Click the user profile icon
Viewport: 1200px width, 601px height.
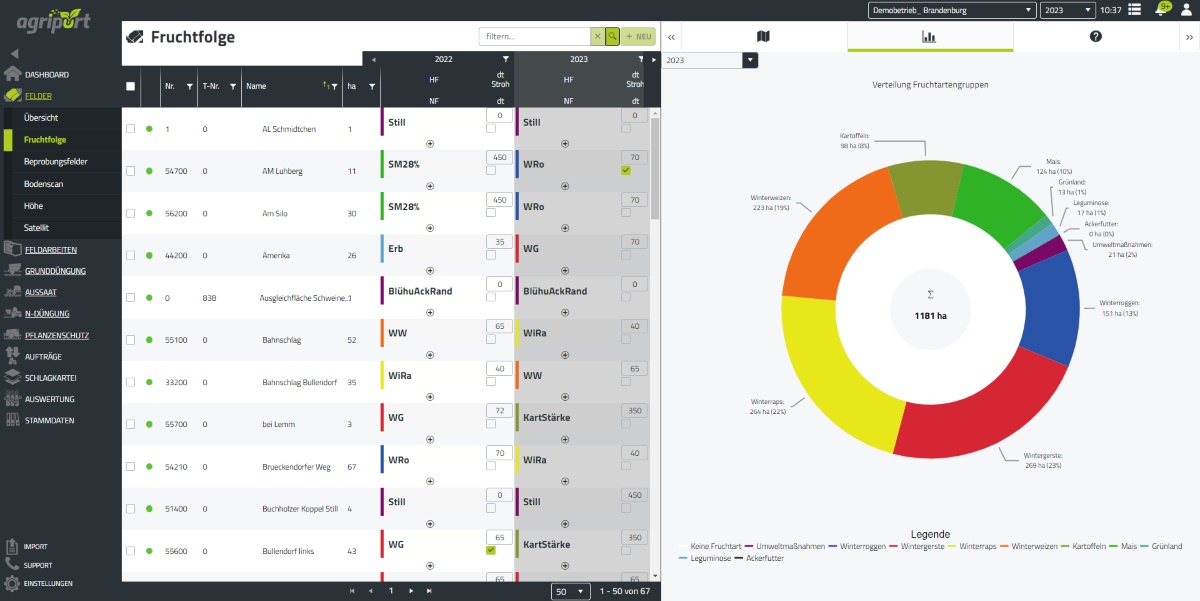pos(1186,10)
